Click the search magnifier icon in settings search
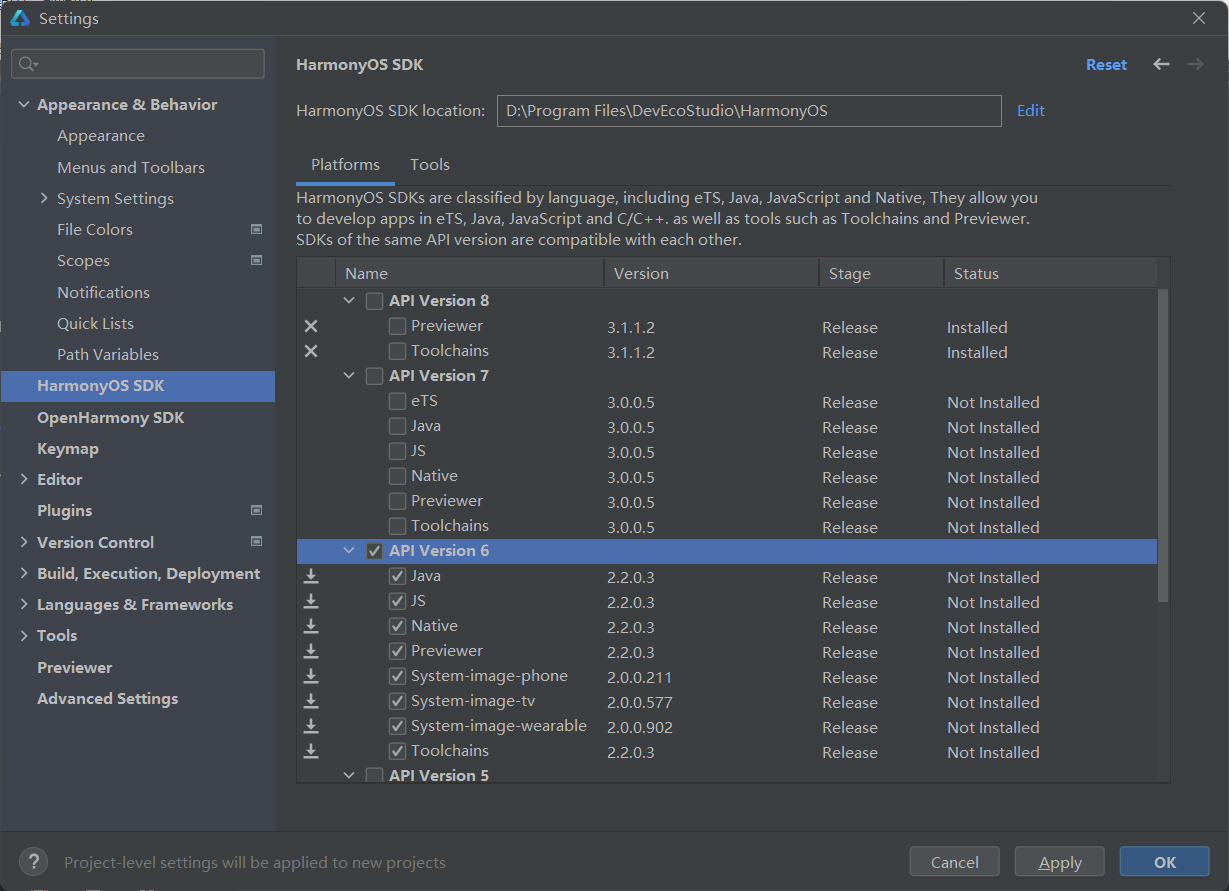The height and width of the screenshot is (891, 1229). (x=27, y=64)
